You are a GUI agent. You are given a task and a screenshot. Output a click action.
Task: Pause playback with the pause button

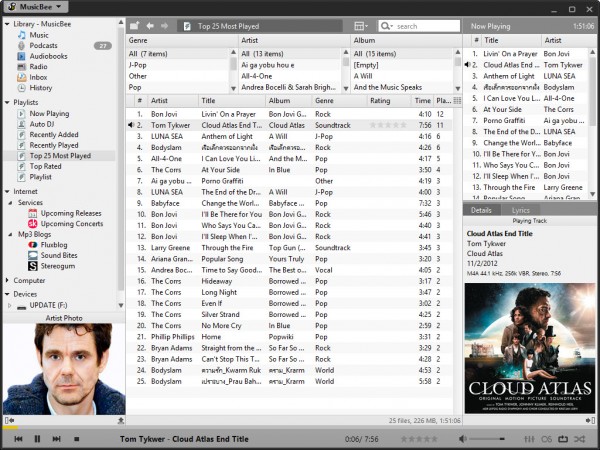pyautogui.click(x=37, y=439)
